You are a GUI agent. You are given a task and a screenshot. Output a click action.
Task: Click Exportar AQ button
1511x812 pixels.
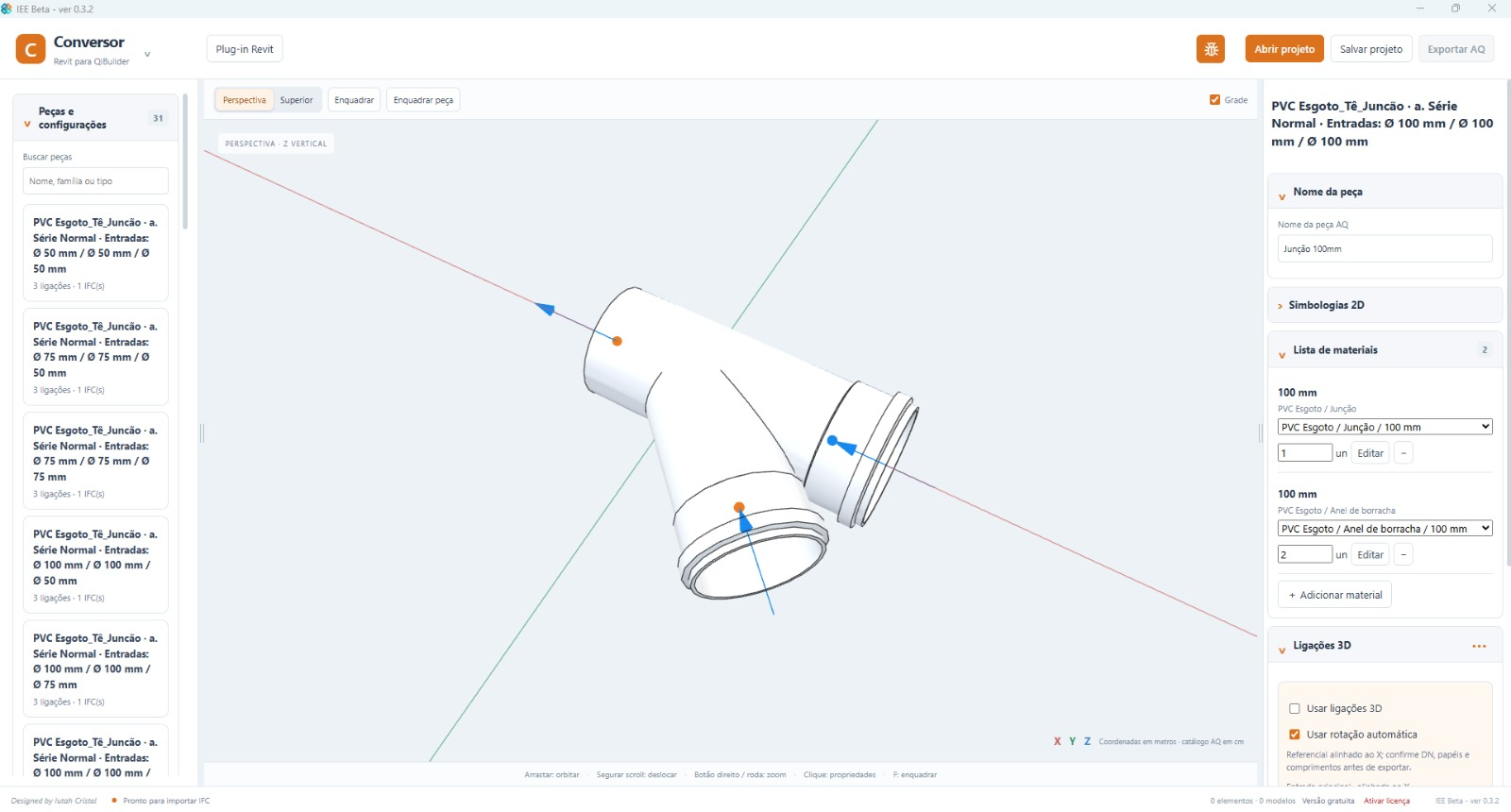click(x=1456, y=49)
